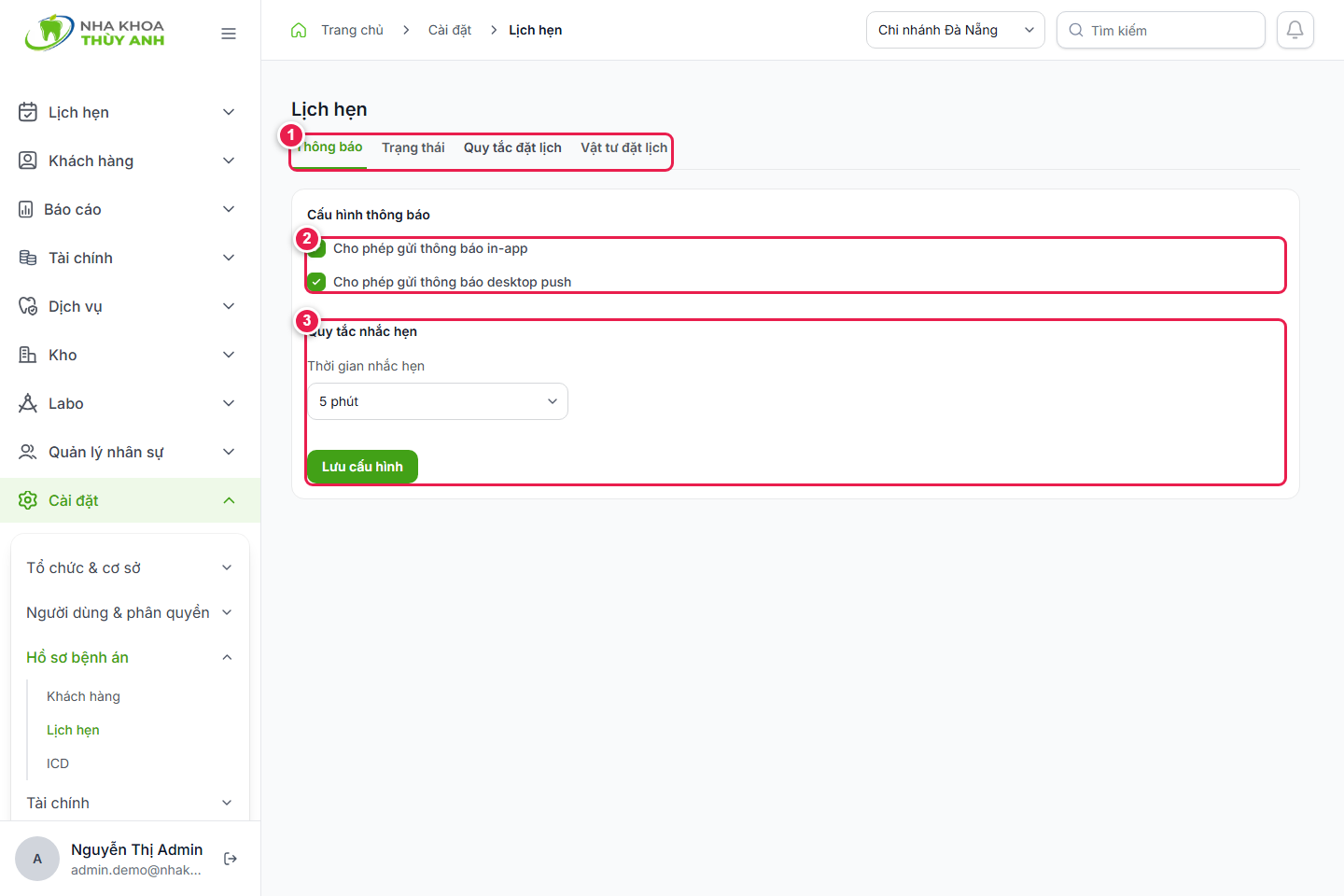Click the Kho warehouse icon

pos(28,355)
